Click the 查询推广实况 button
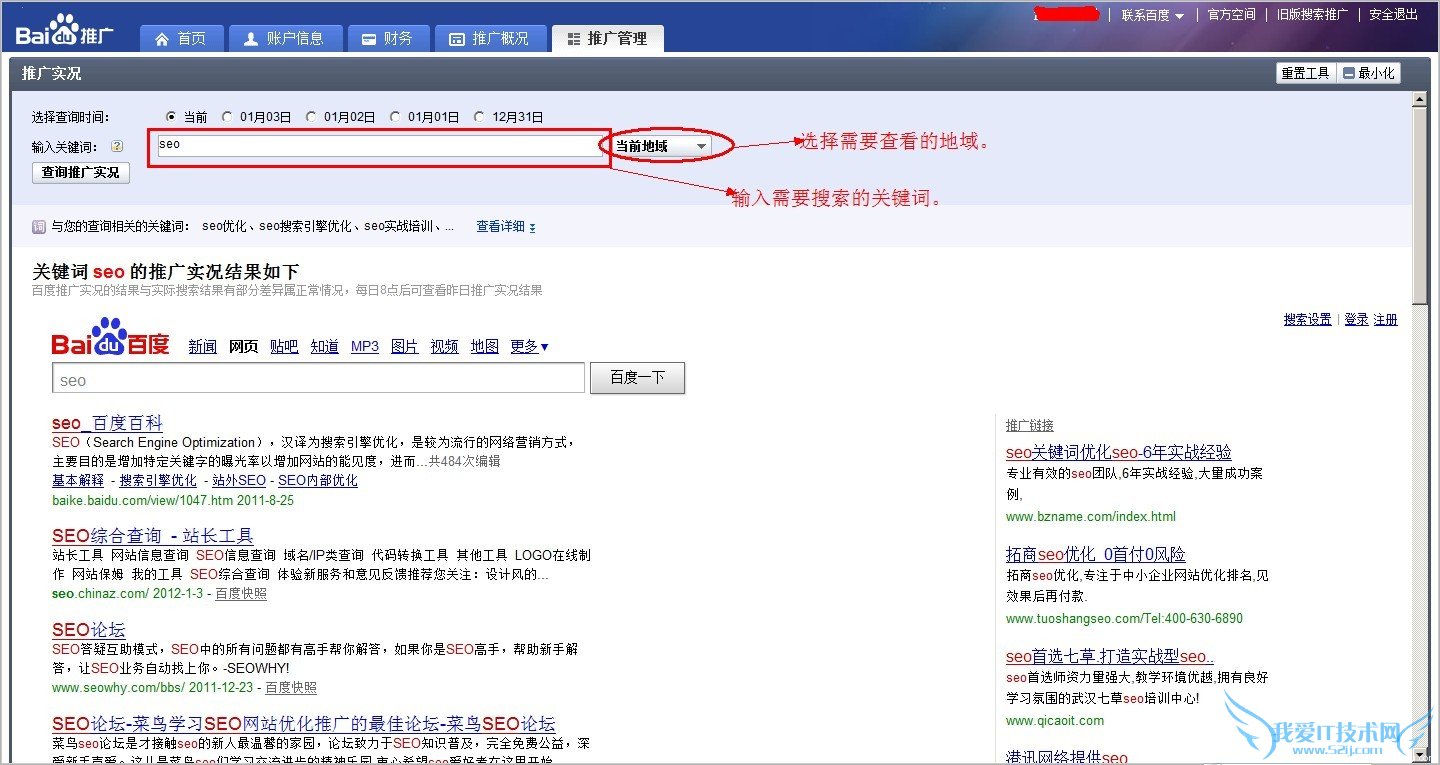The width and height of the screenshot is (1440, 765). pos(81,173)
